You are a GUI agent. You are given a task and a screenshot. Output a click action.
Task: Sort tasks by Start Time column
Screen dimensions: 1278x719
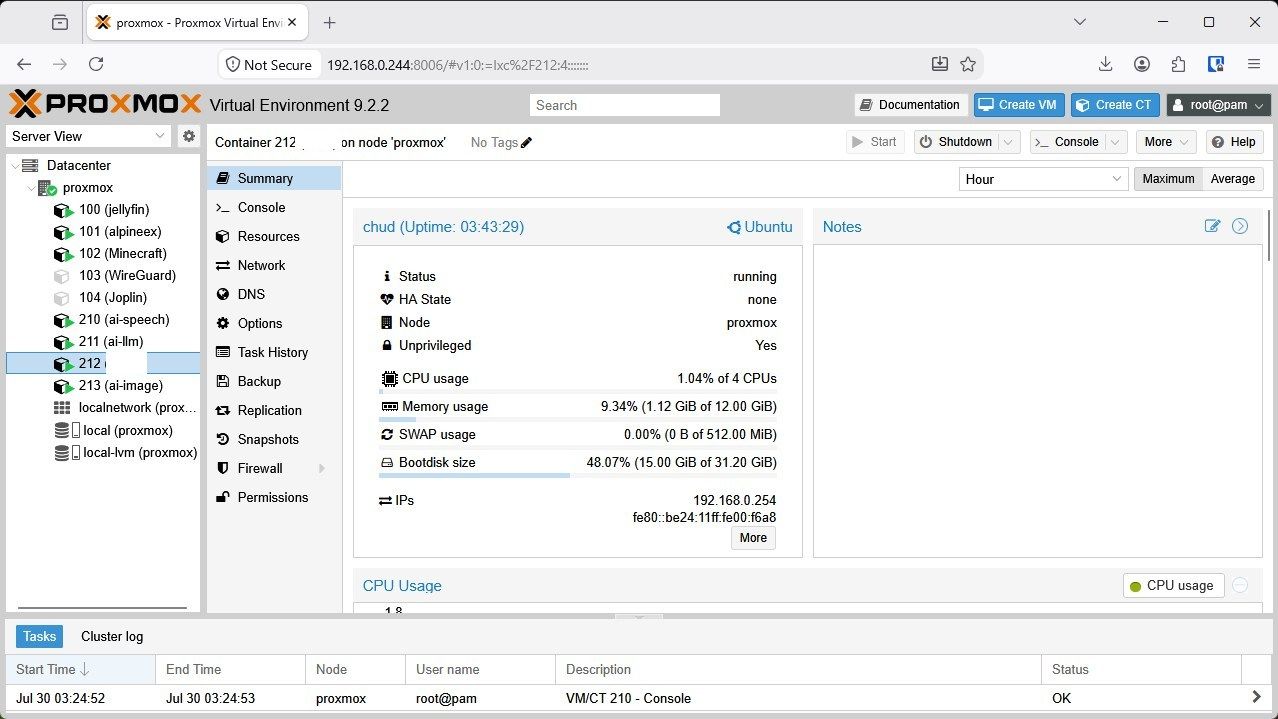click(x=80, y=669)
